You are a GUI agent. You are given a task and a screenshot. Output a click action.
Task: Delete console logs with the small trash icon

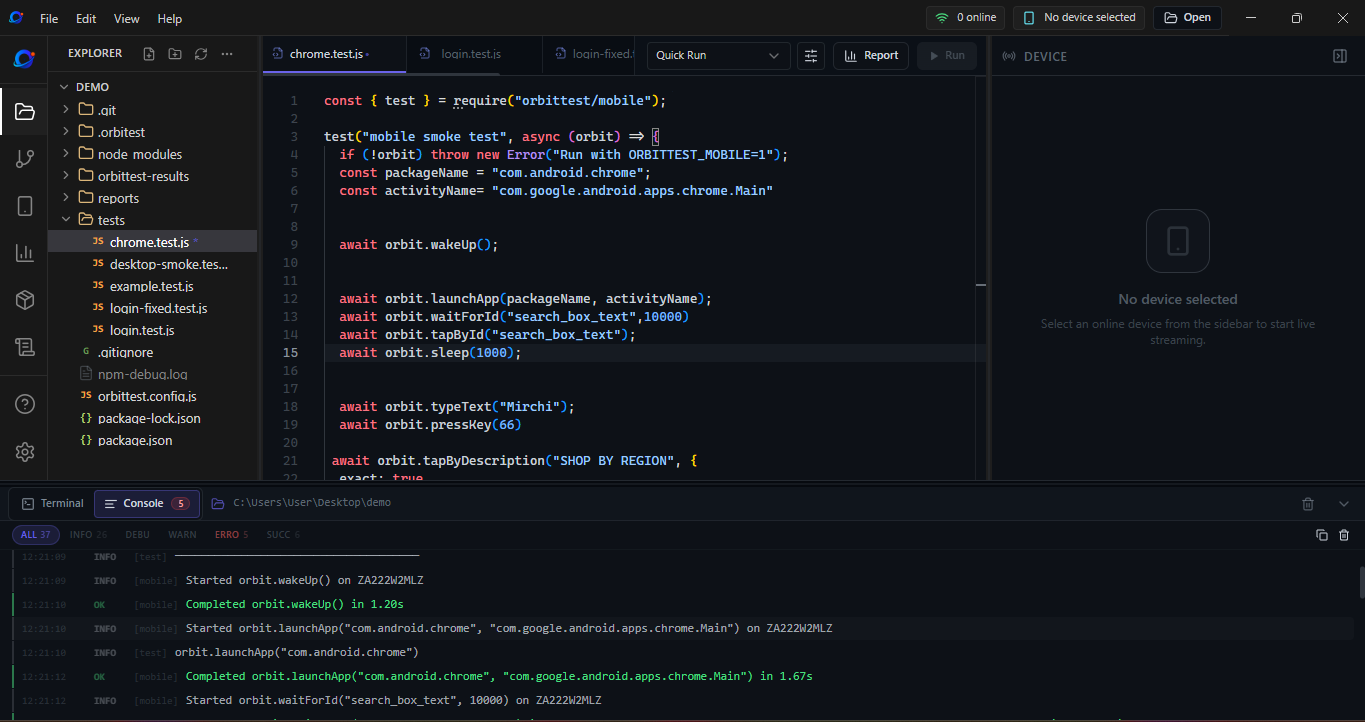(x=1344, y=535)
